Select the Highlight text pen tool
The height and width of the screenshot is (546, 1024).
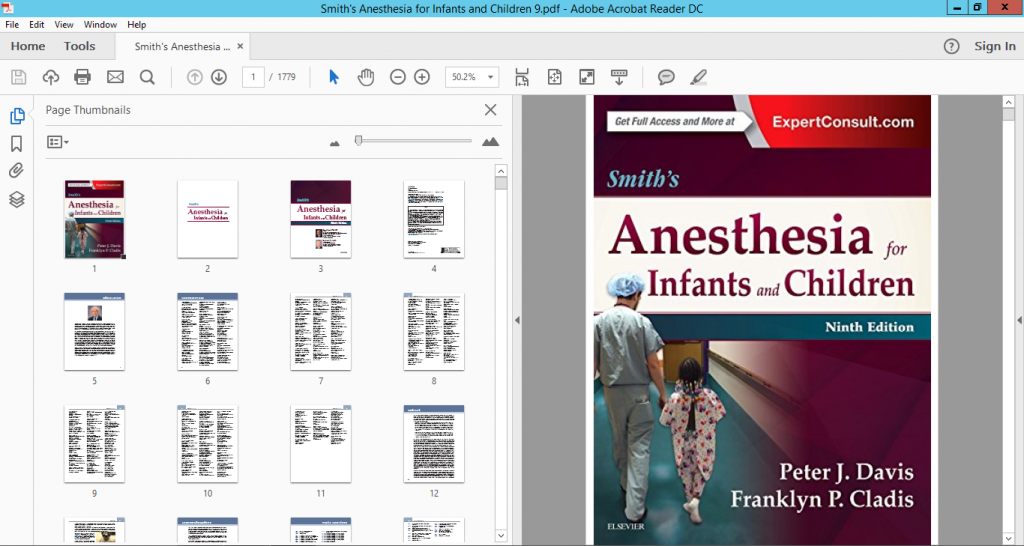698,77
